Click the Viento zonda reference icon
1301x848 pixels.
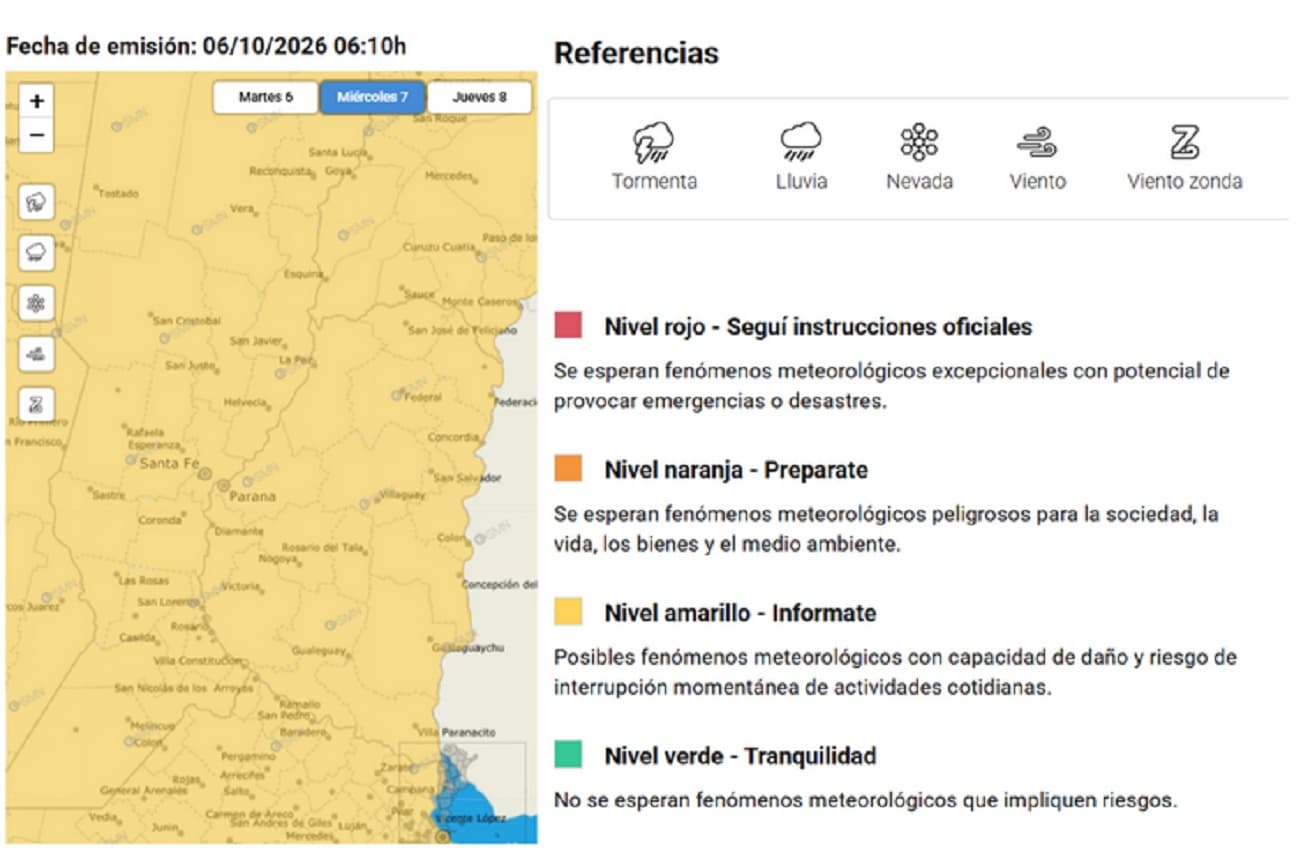(1185, 144)
